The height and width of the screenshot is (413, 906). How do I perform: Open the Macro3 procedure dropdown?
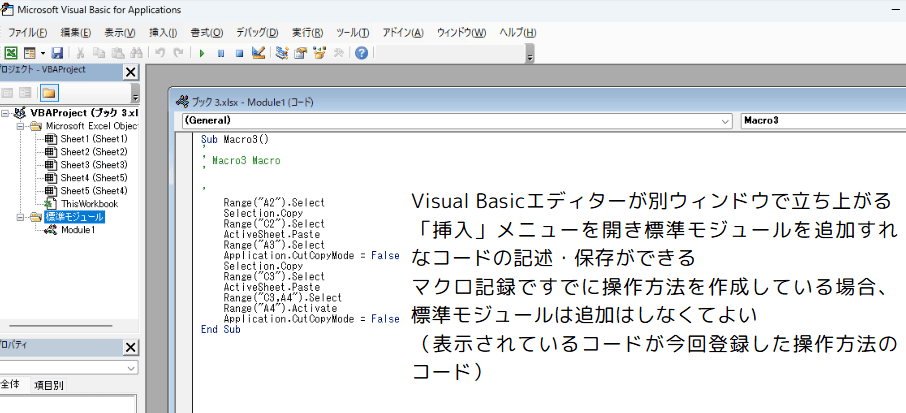click(823, 121)
